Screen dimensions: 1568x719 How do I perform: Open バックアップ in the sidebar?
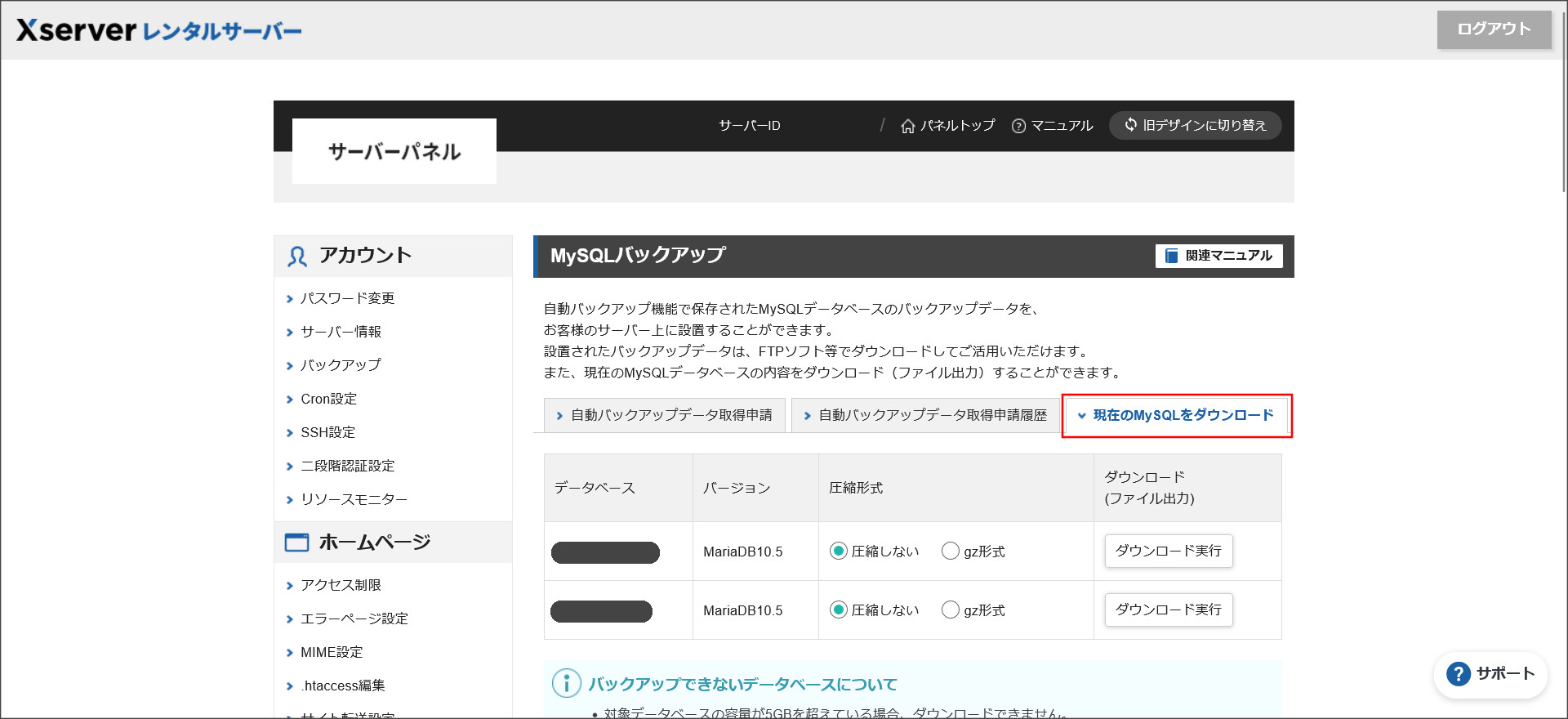pyautogui.click(x=341, y=365)
